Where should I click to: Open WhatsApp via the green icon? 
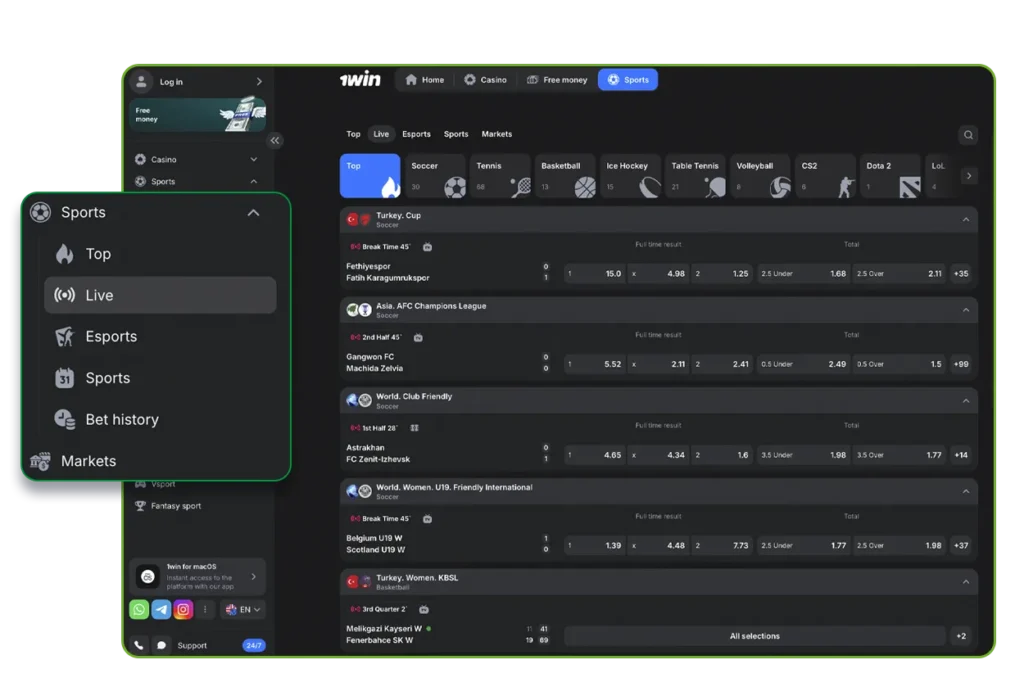coord(139,609)
